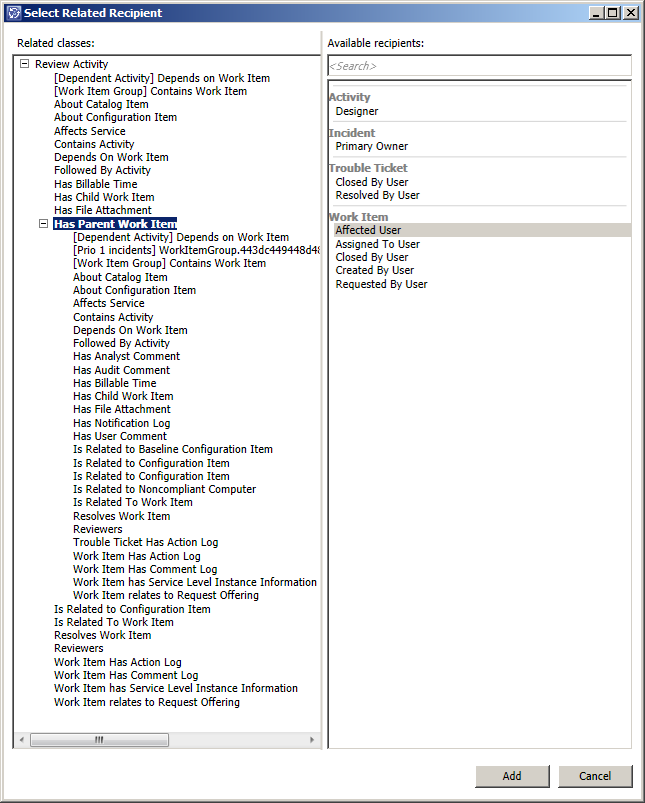Collapse the Has Parent Work Item node

(44, 224)
